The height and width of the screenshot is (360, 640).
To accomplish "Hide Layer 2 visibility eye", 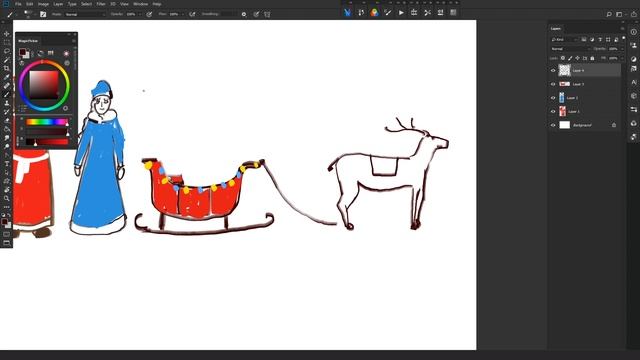I will [x=553, y=98].
